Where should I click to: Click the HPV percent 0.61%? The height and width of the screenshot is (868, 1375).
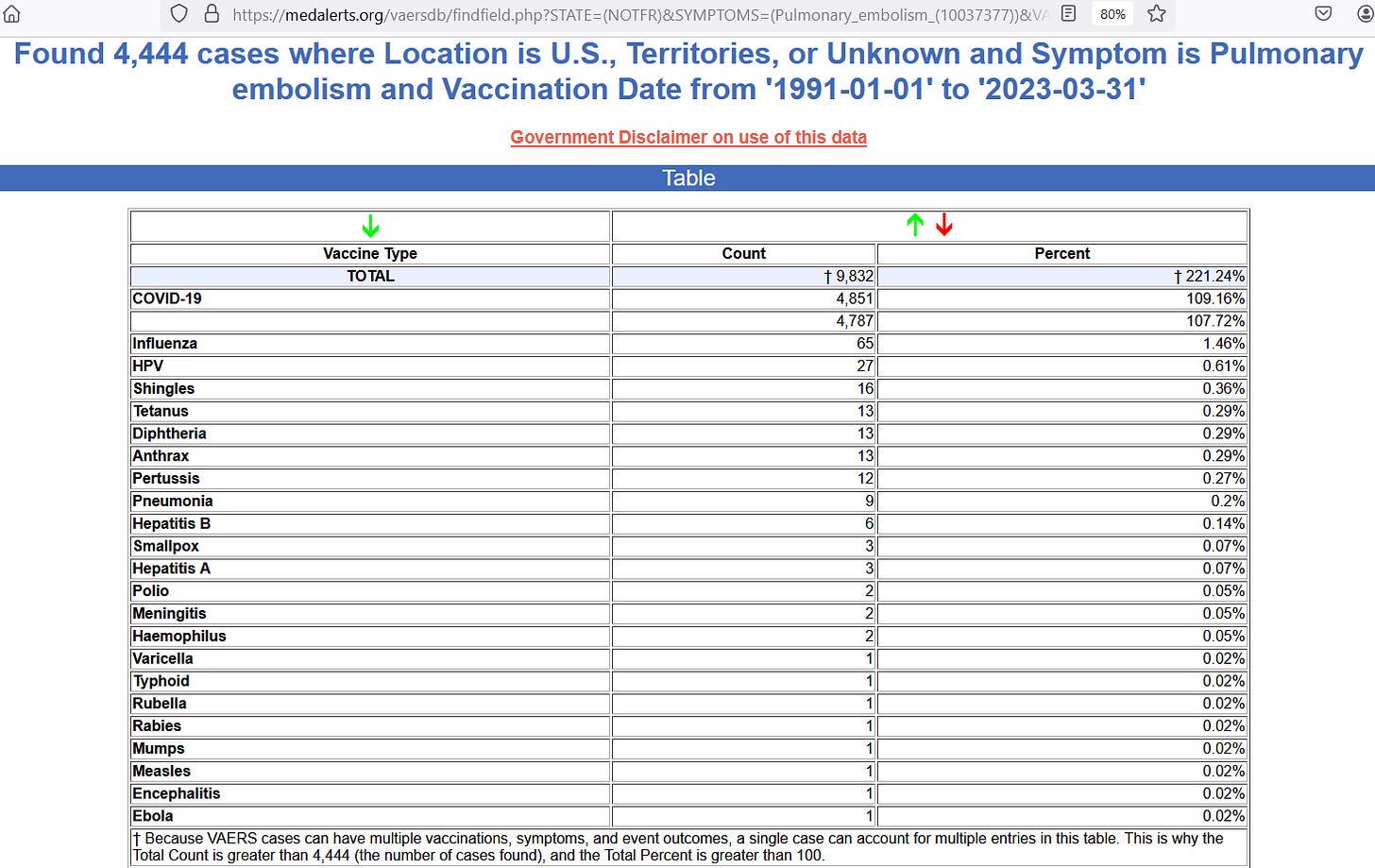coord(1224,366)
